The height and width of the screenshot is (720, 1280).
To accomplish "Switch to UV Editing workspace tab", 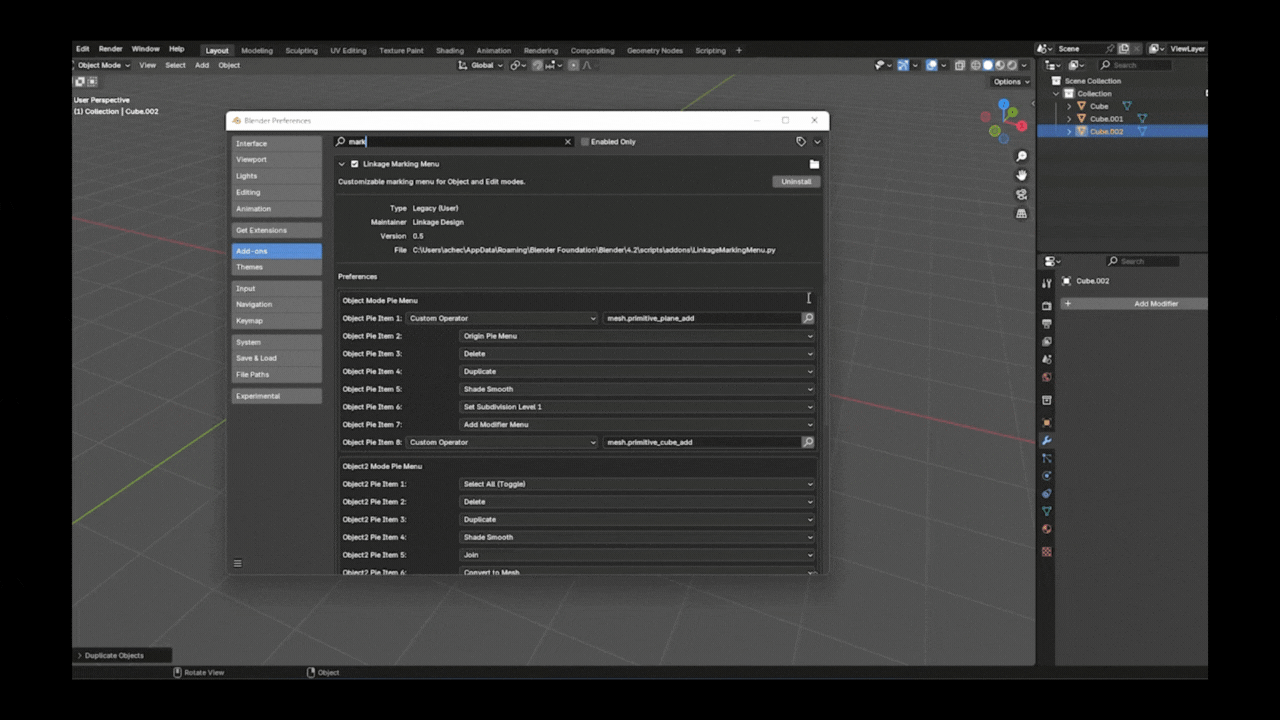I will tap(348, 51).
